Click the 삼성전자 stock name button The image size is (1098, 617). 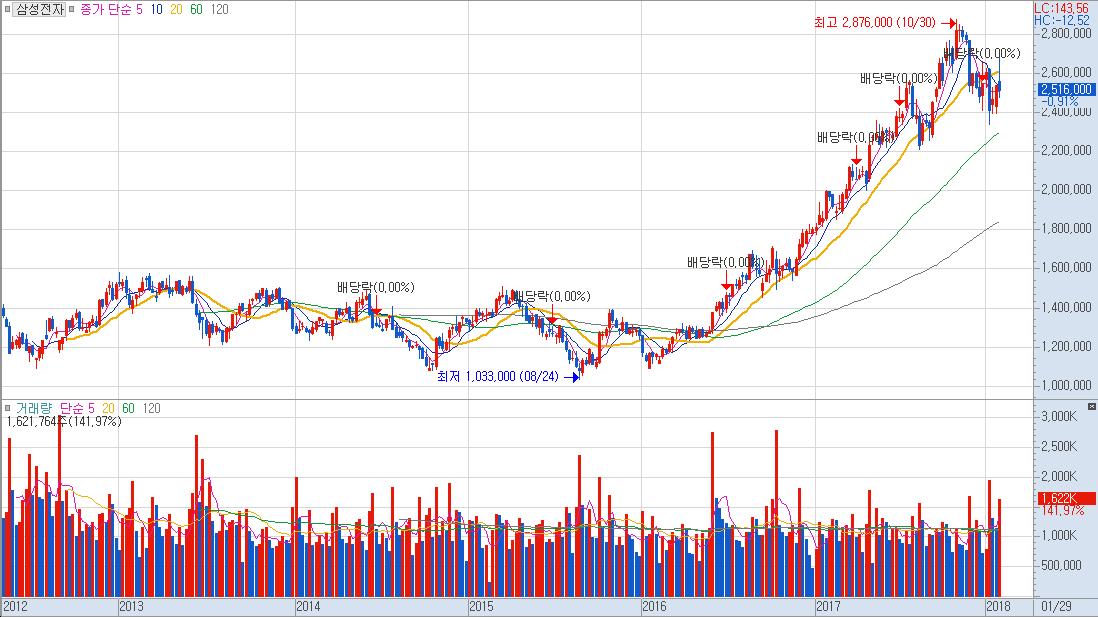tap(40, 9)
